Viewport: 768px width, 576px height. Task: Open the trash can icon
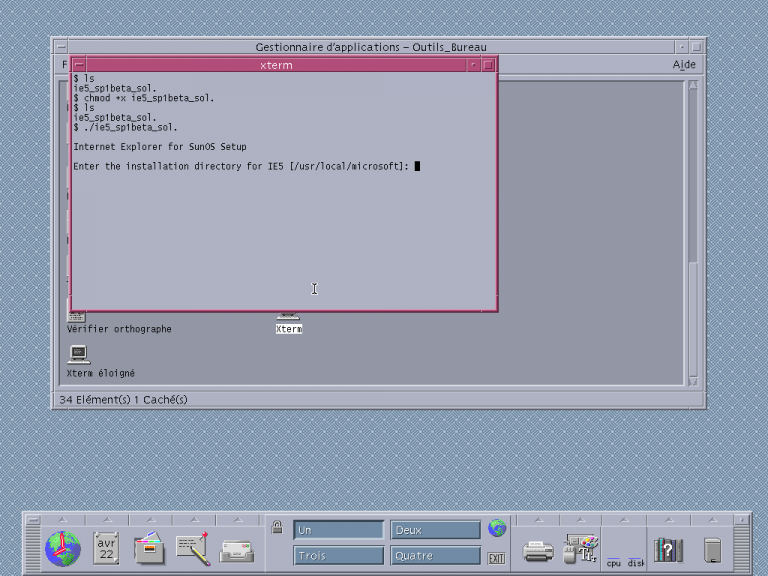click(x=713, y=550)
